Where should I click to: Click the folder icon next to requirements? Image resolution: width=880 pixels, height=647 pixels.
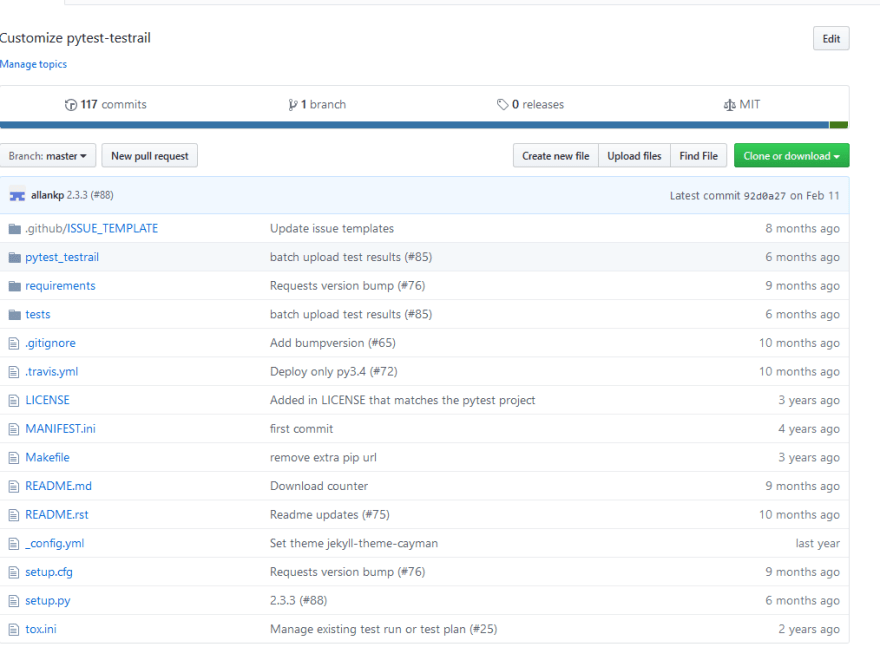[x=15, y=286]
